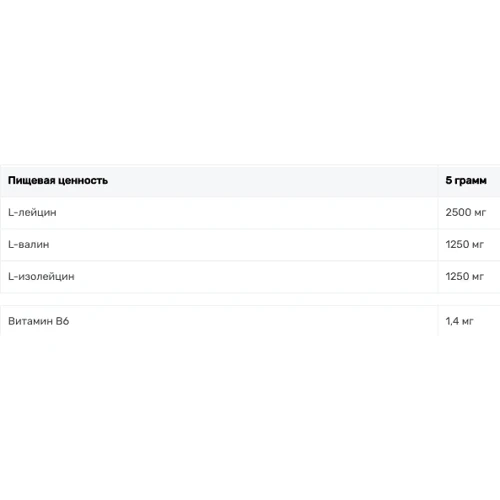Select the '2500 мг' value cell
The image size is (500, 500).
[466, 212]
